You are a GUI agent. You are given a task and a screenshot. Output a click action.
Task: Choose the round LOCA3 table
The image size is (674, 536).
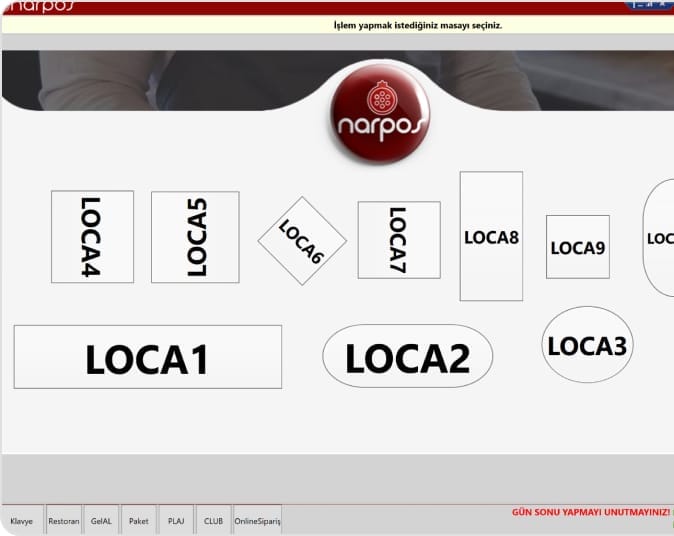coord(587,345)
